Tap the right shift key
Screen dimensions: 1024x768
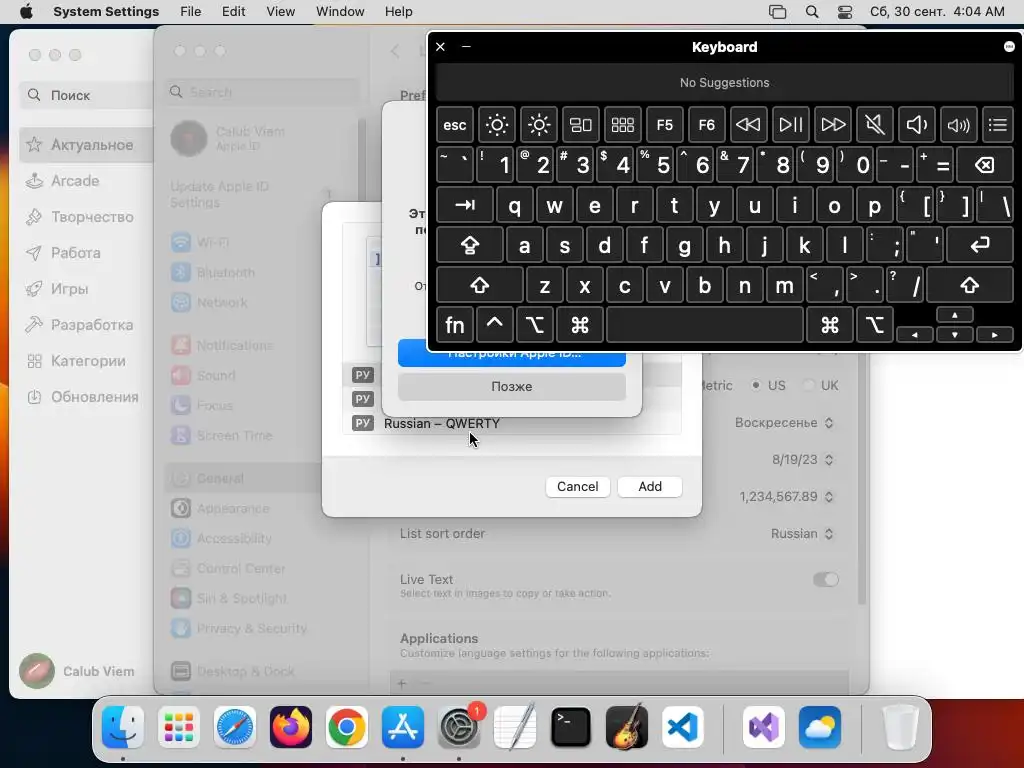[x=970, y=285]
